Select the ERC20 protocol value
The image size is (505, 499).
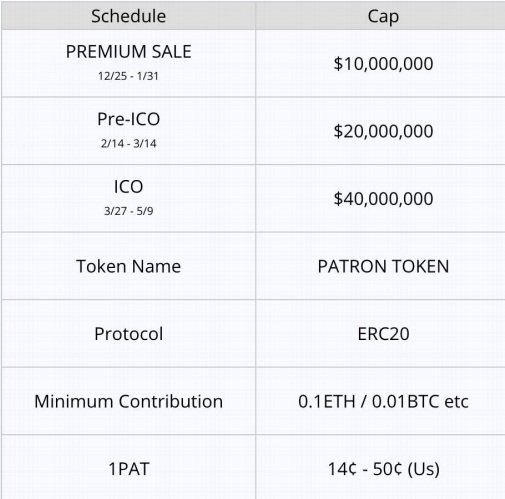(383, 334)
